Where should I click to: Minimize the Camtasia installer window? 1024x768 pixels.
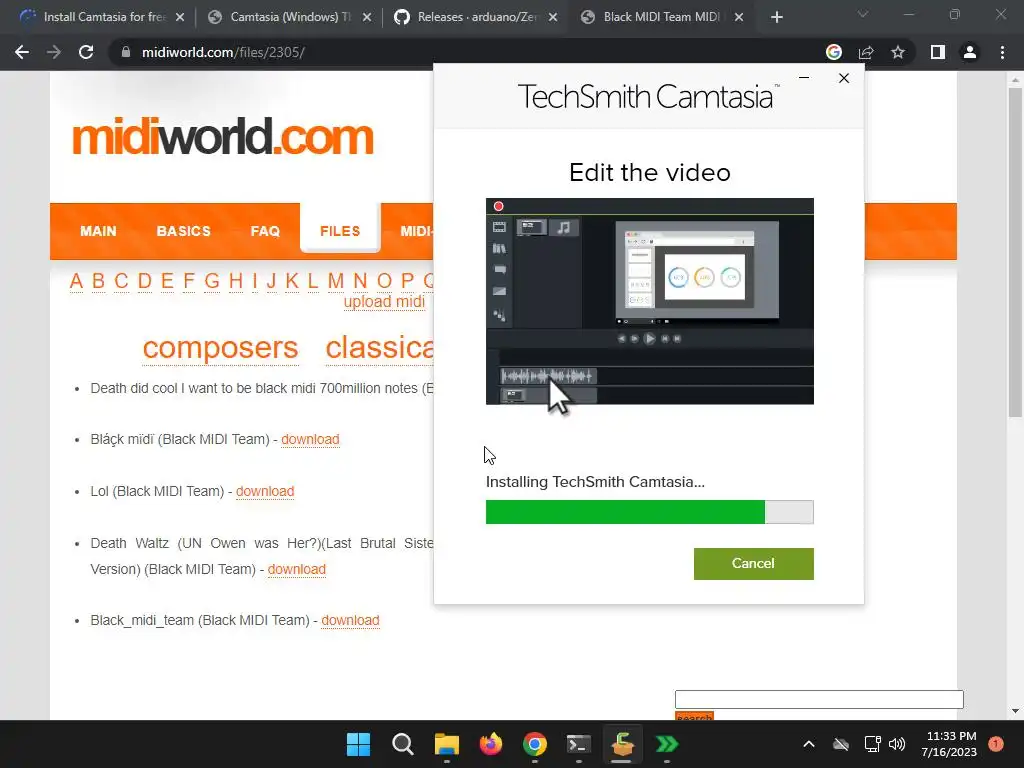click(x=804, y=78)
